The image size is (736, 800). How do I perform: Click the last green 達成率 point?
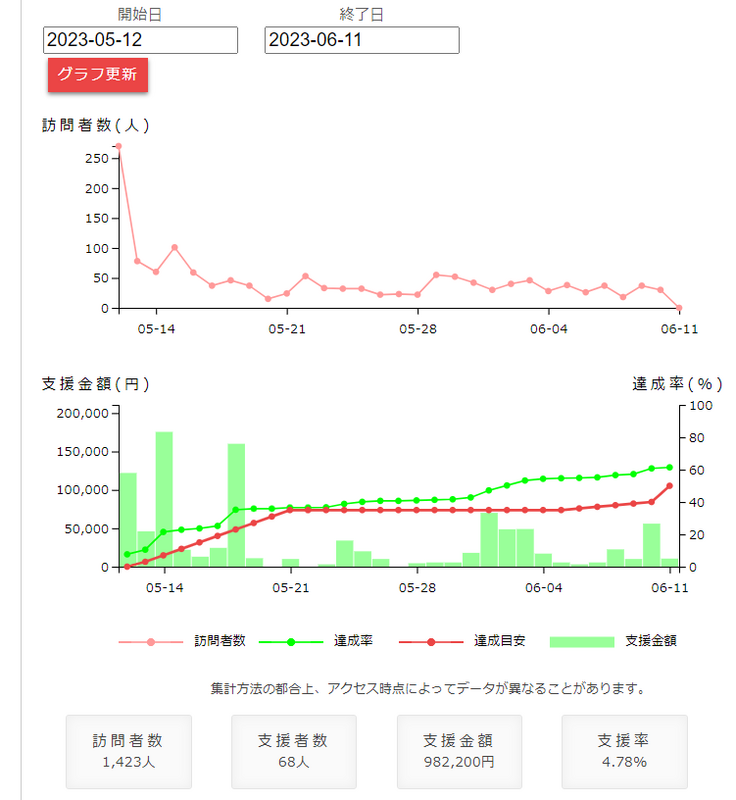coord(670,467)
